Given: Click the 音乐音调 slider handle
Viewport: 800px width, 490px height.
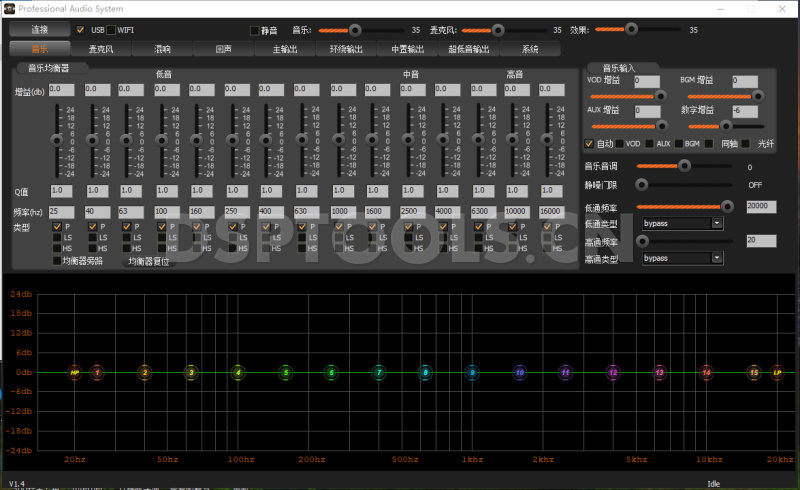Looking at the screenshot, I should coord(685,166).
